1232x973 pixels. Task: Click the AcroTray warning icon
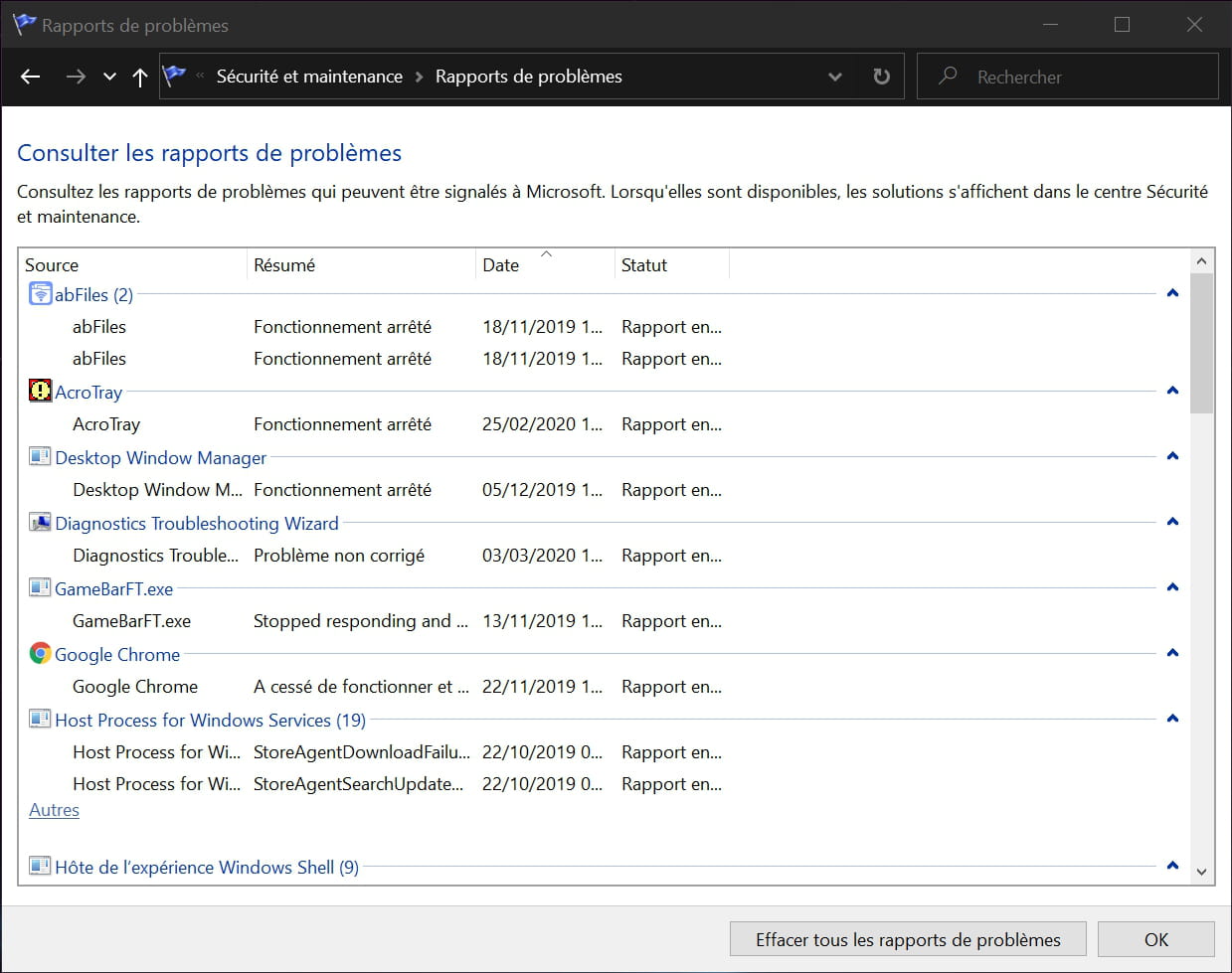pyautogui.click(x=38, y=390)
